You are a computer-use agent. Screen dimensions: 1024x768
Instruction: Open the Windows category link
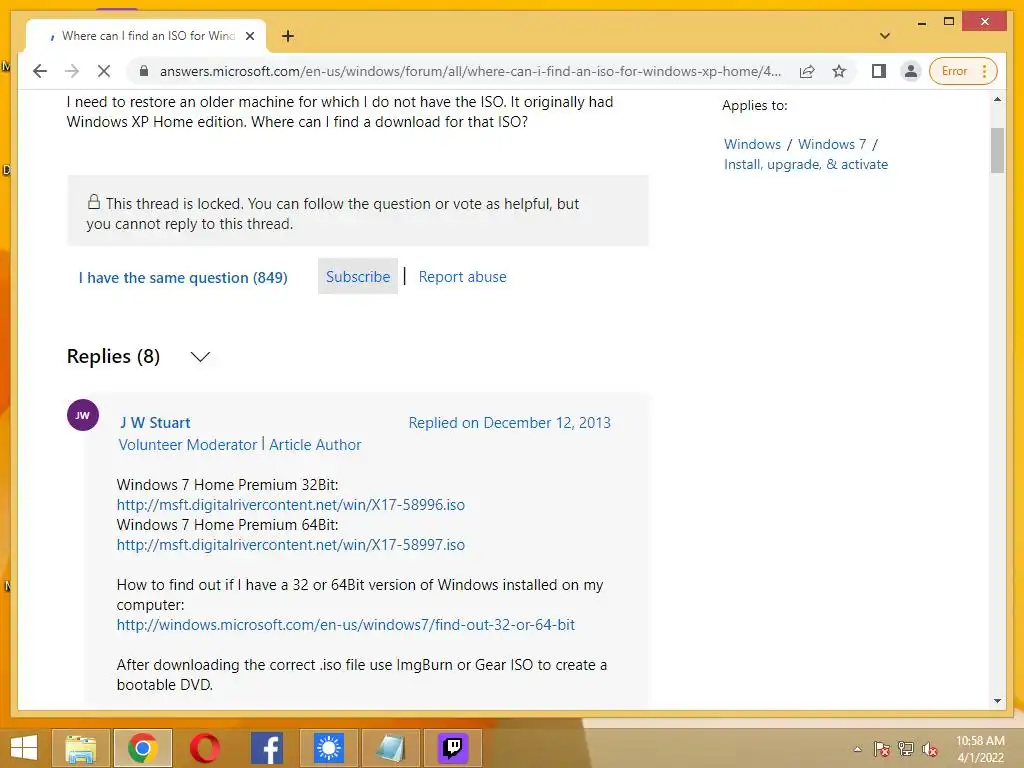752,144
